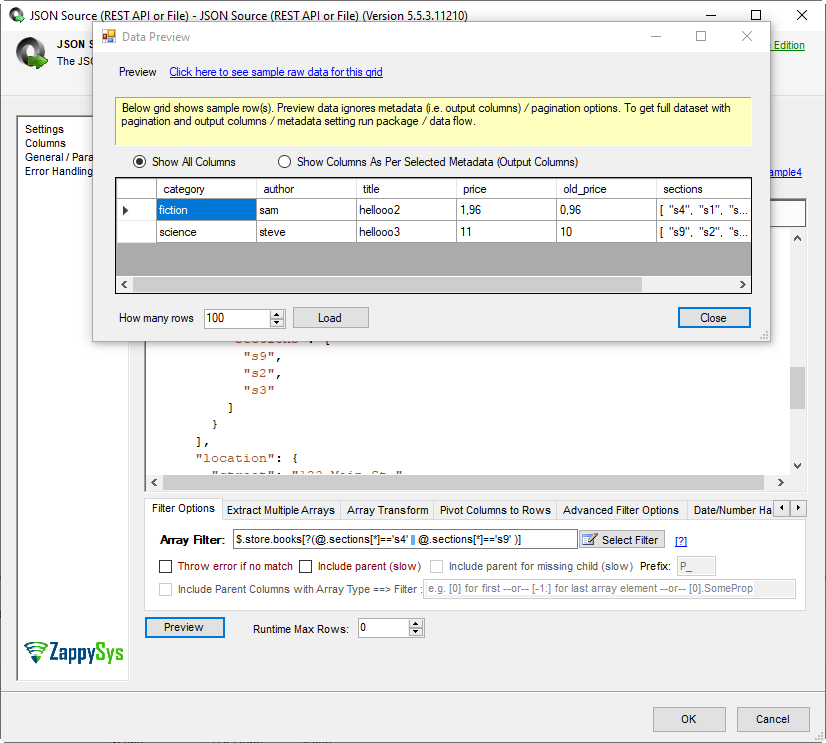Maximize the Data Preview window
This screenshot has height=743, width=826.
701,36
